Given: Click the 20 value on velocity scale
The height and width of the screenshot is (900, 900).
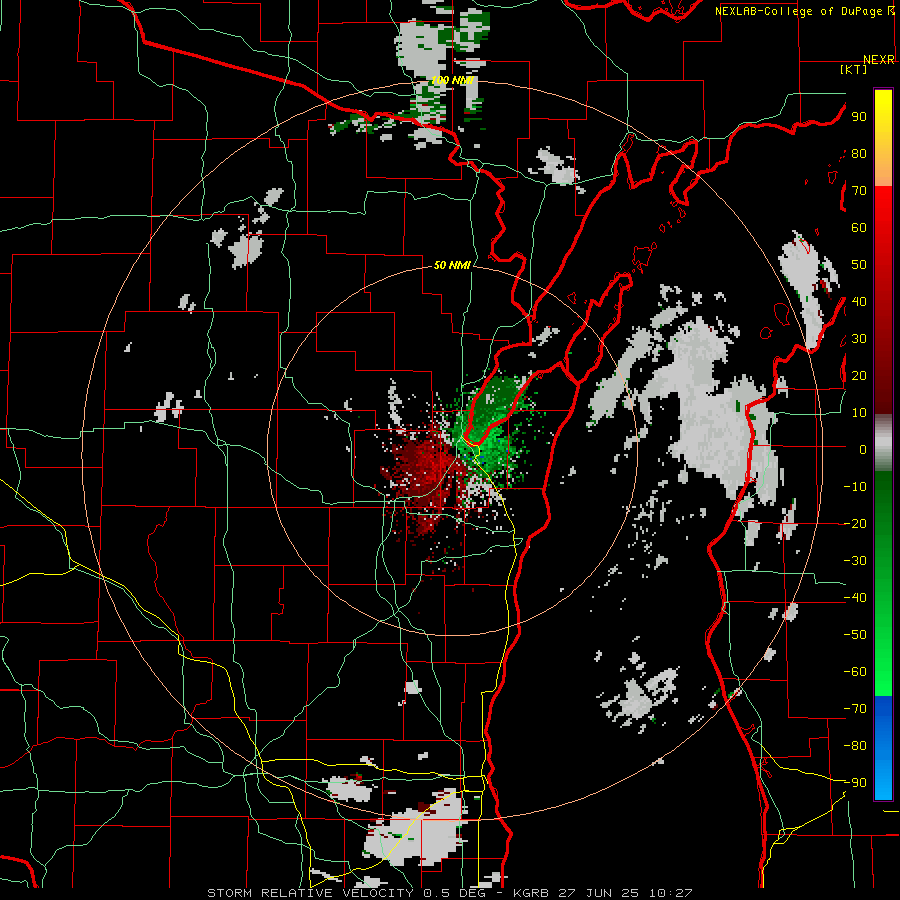Looking at the screenshot, I should [859, 375].
